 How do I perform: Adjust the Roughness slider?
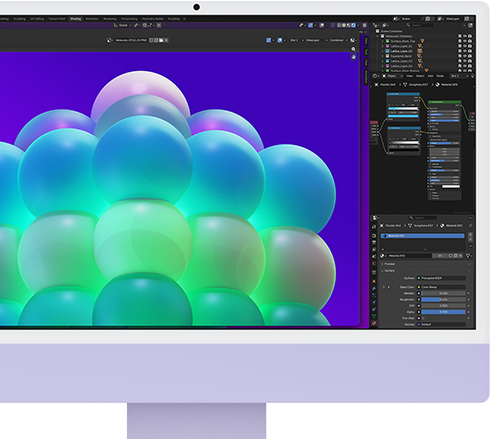(443, 300)
